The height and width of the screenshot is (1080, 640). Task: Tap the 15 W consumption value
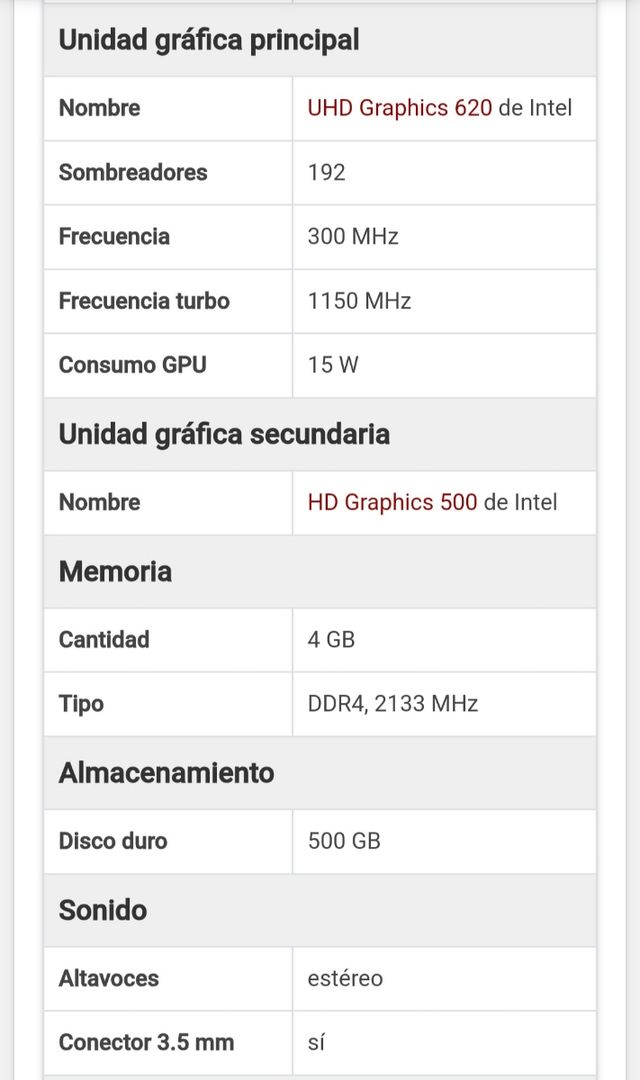[x=333, y=365]
